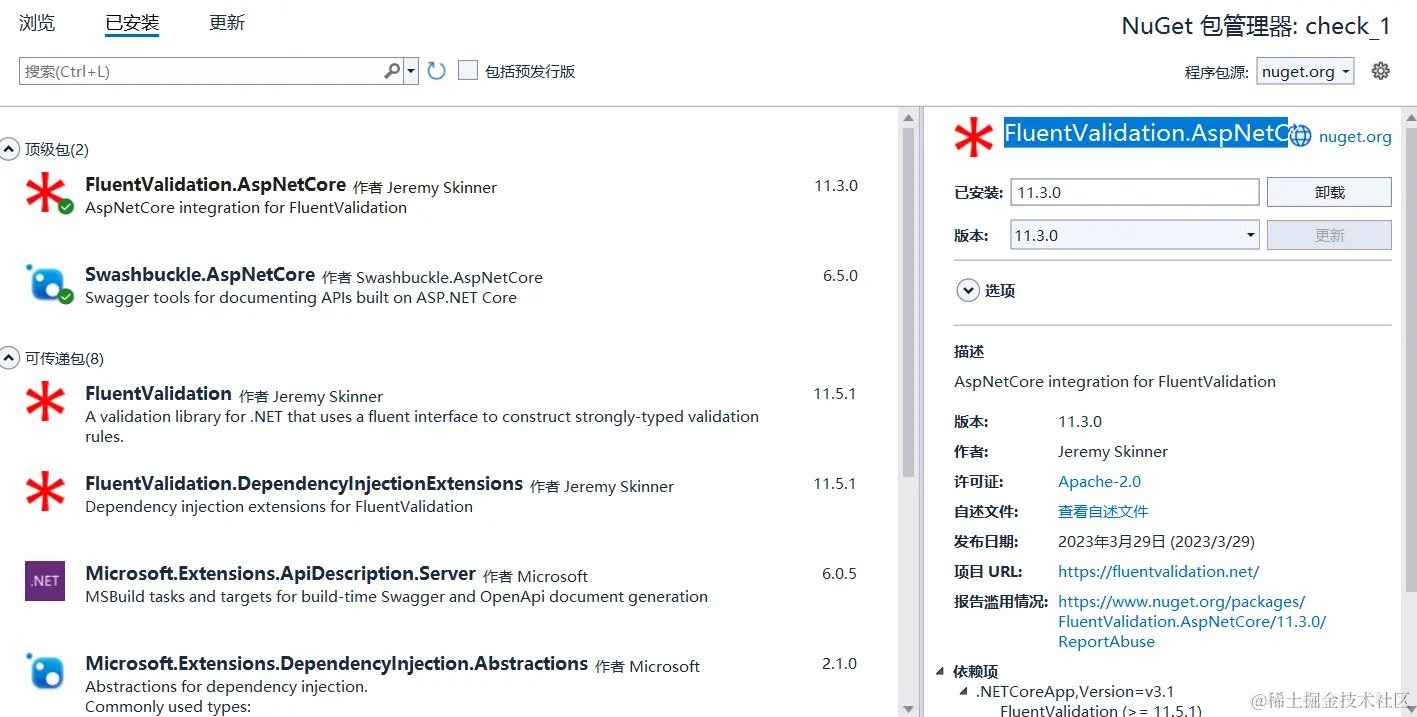Open the search box dropdown arrow

(x=411, y=71)
